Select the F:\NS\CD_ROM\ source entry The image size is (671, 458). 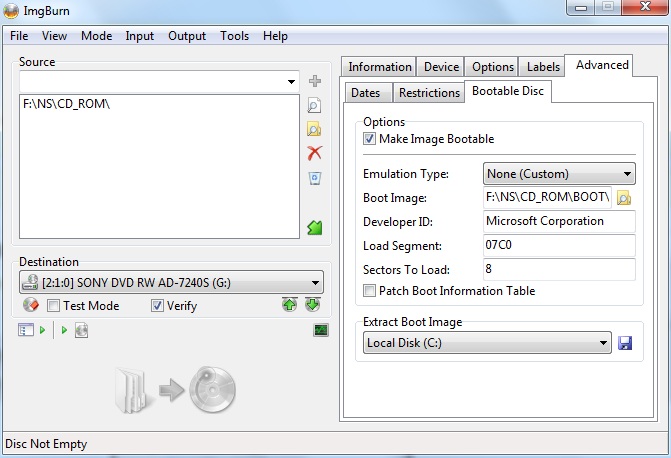coord(67,104)
